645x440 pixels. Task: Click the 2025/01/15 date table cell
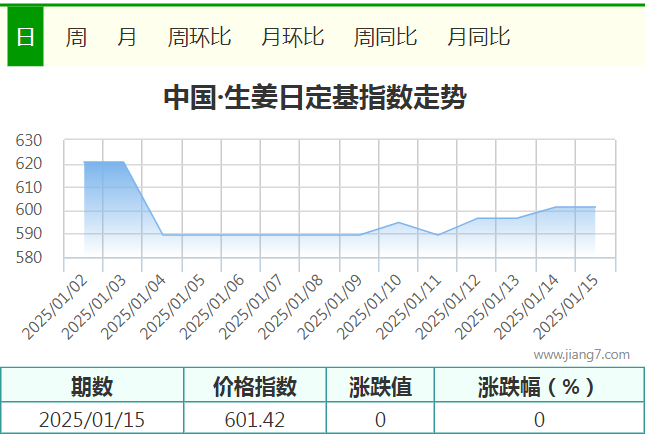tap(92, 419)
